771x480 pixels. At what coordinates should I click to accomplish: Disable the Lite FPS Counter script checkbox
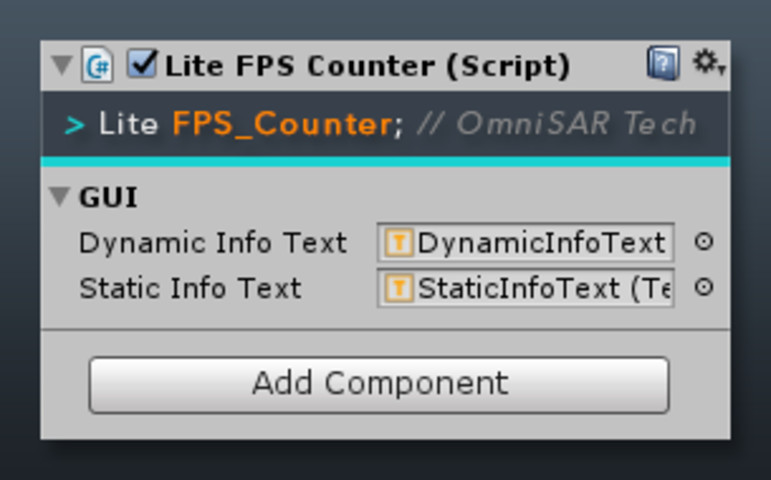[142, 64]
